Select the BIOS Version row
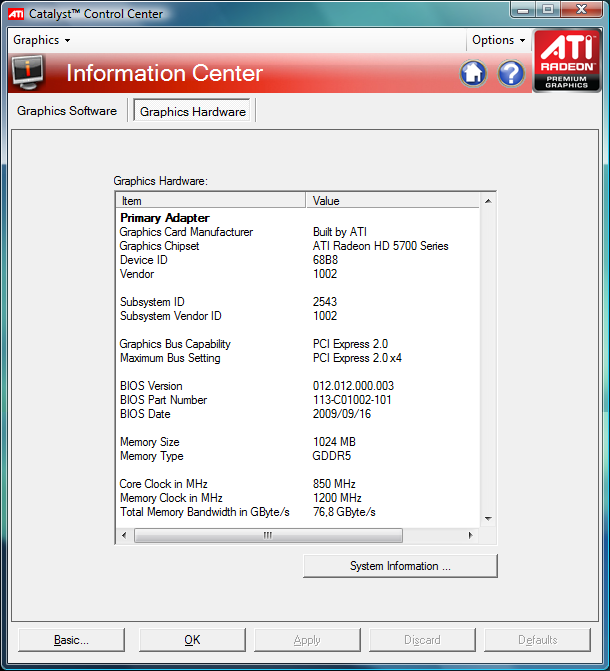 [x=298, y=386]
